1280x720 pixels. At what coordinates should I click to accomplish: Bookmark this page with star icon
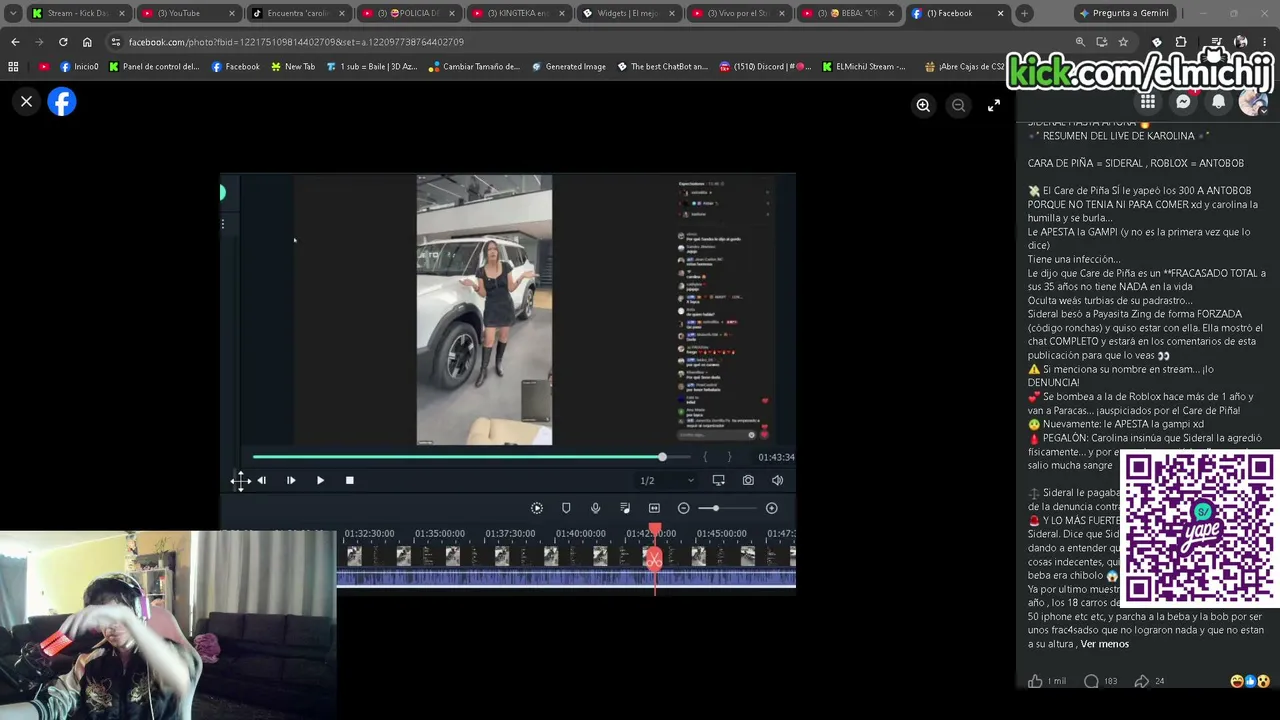(1123, 42)
